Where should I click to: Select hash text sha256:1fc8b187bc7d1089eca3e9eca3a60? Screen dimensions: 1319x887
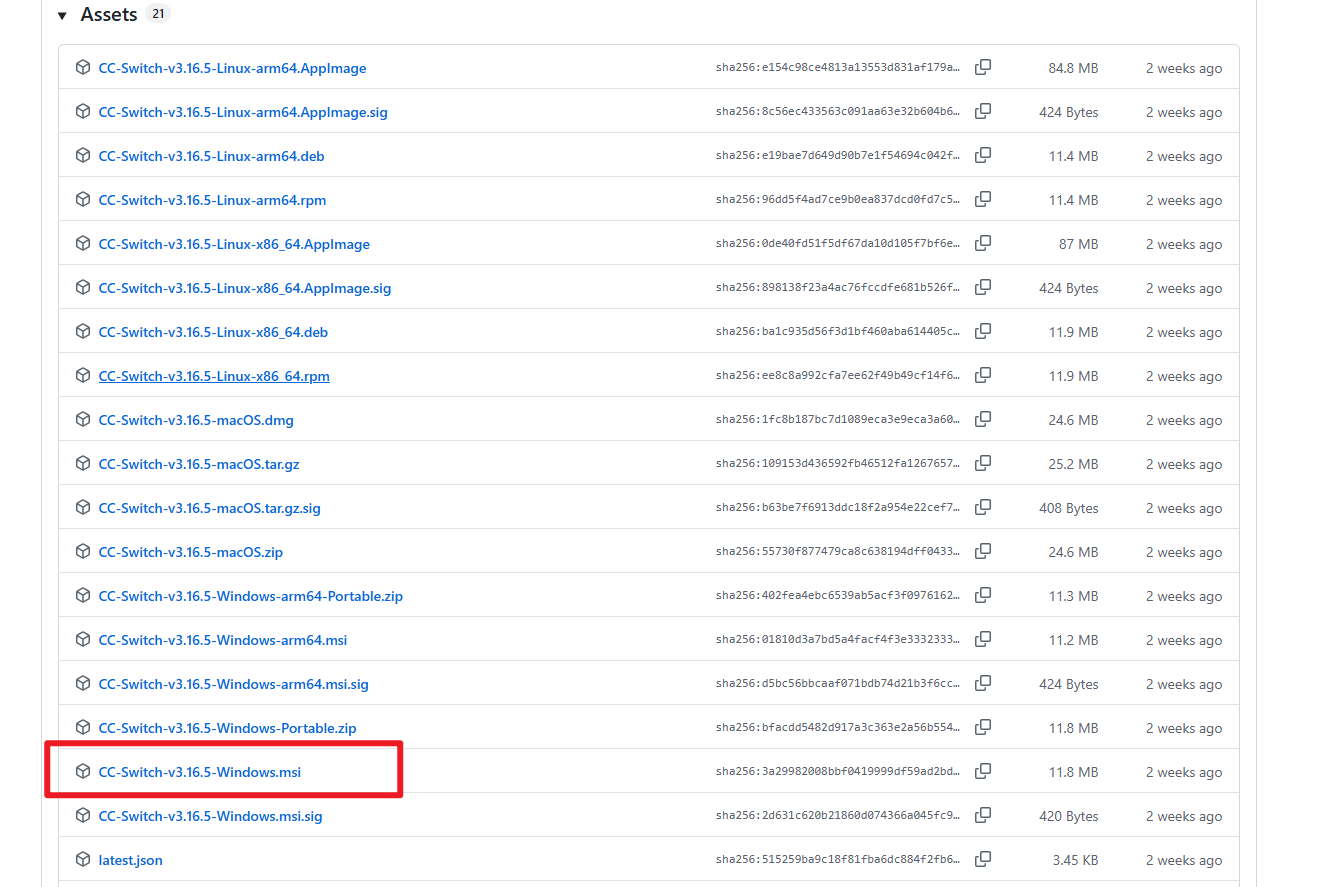pyautogui.click(x=838, y=420)
